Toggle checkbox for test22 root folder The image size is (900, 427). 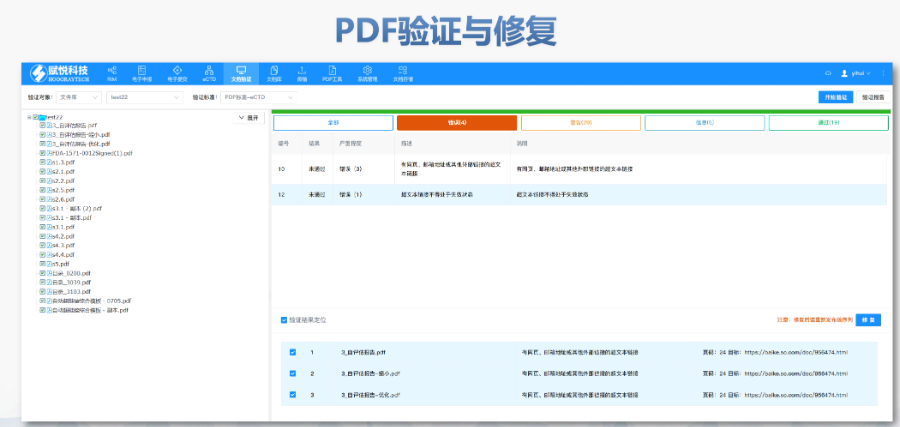[x=36, y=117]
